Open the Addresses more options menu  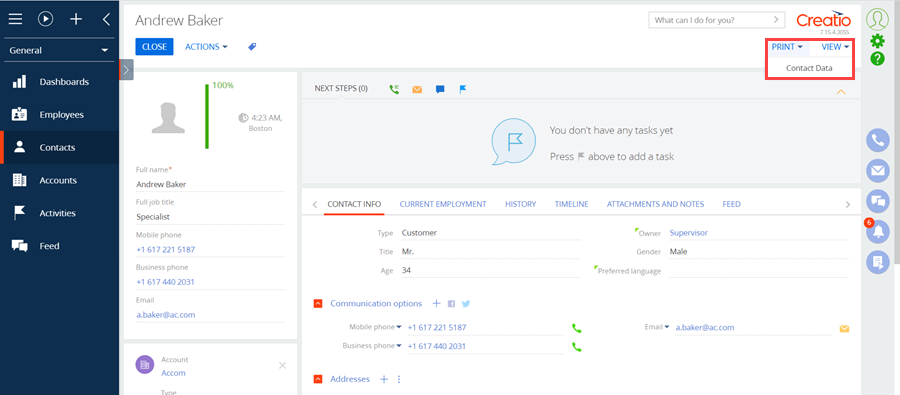[x=398, y=379]
